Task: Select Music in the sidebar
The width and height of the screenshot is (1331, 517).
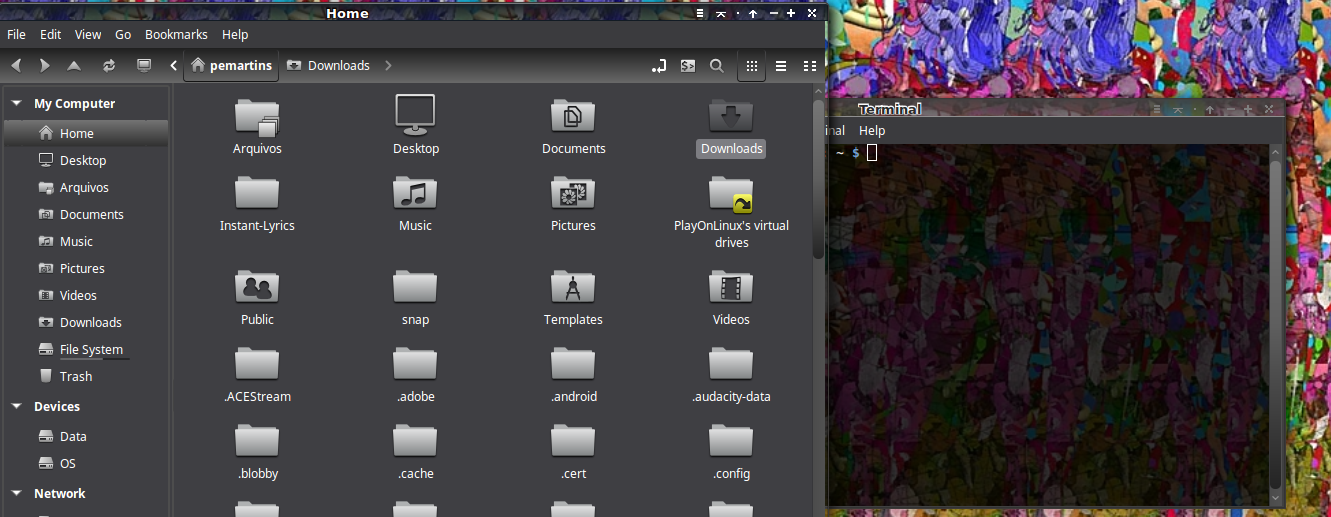Action: click(86, 241)
